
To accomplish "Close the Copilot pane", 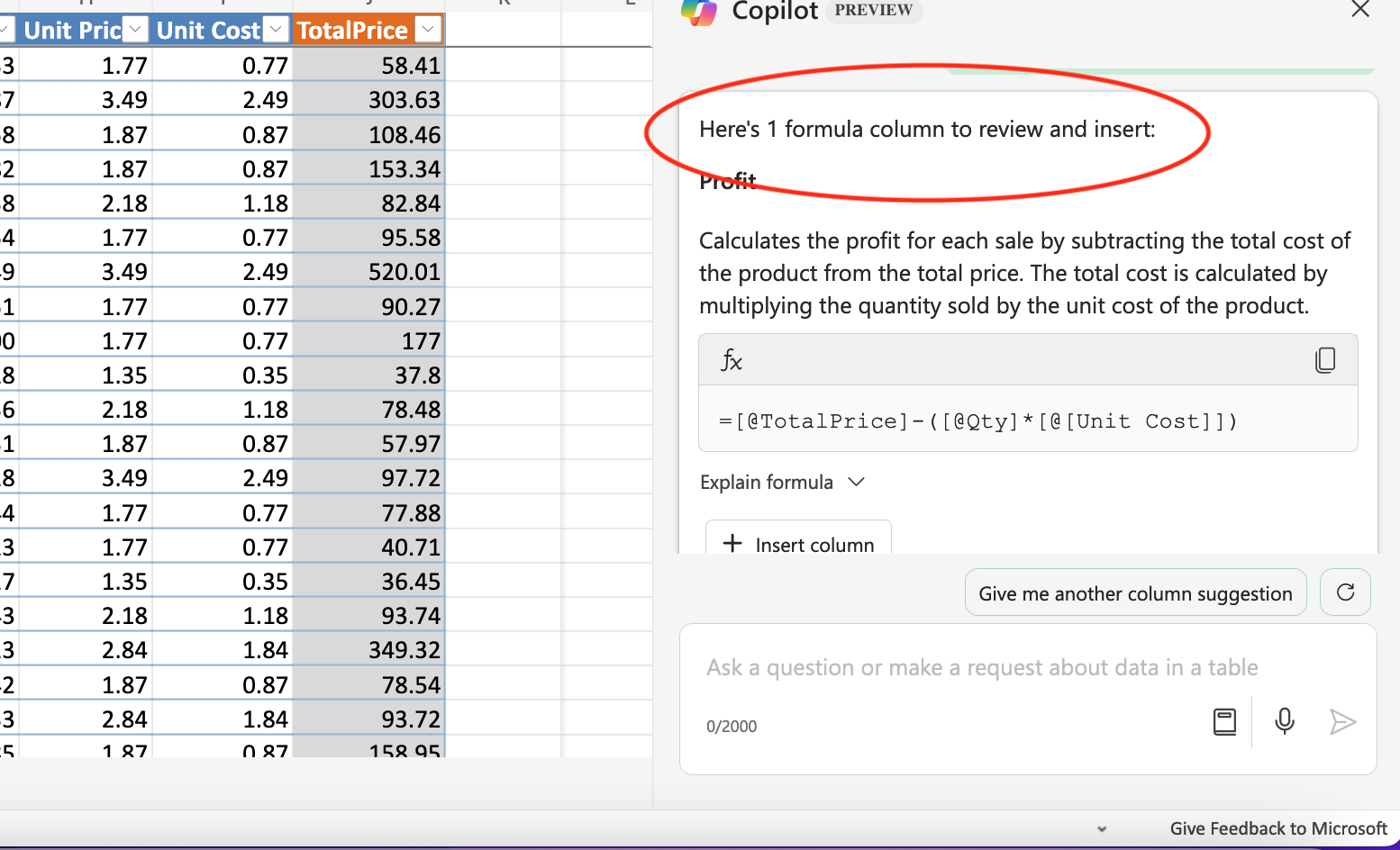I will 1359,10.
